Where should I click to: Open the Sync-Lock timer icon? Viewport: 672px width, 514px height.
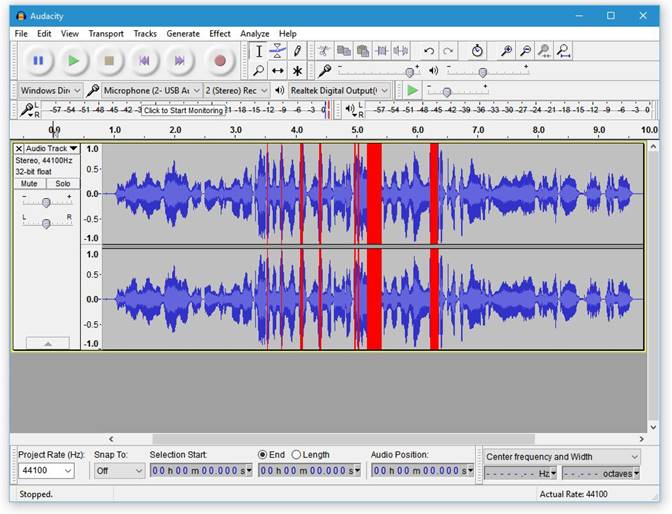[477, 51]
